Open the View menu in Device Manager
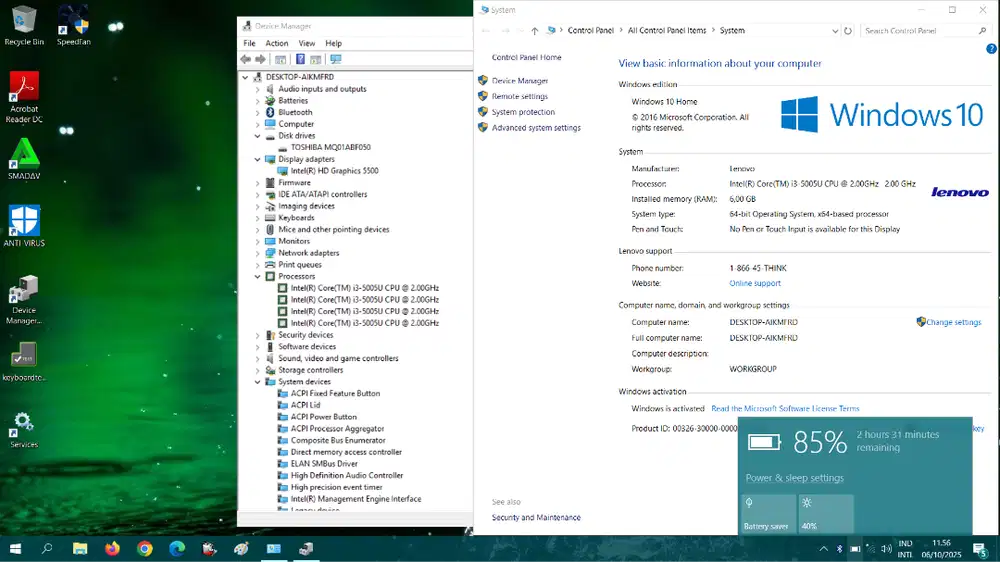The image size is (1000, 562). pos(306,43)
